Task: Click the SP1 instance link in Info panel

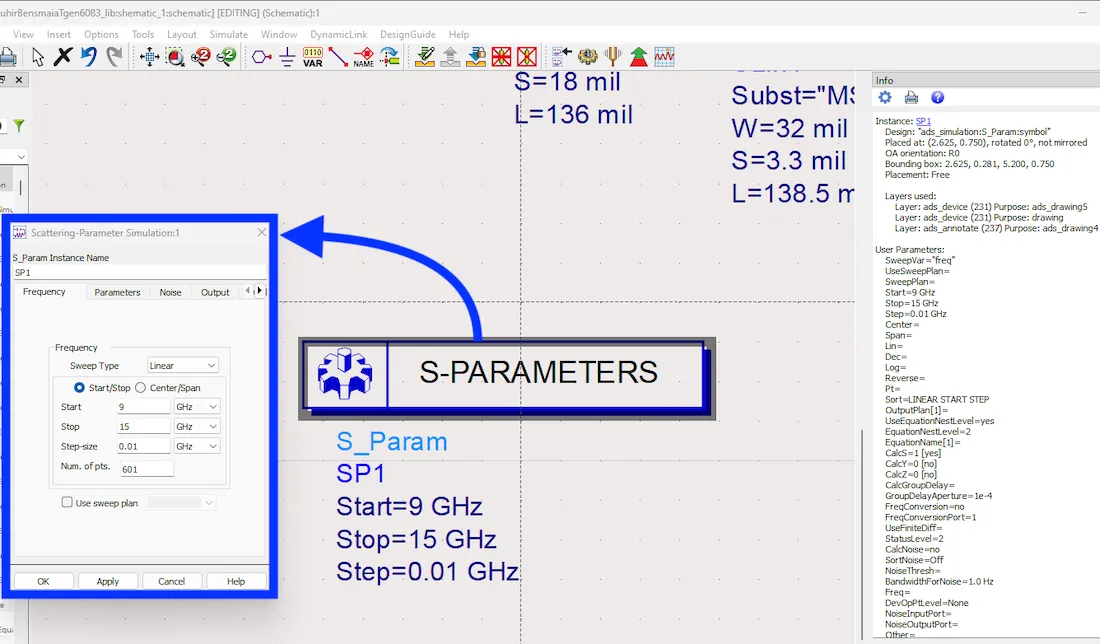Action: tap(923, 121)
